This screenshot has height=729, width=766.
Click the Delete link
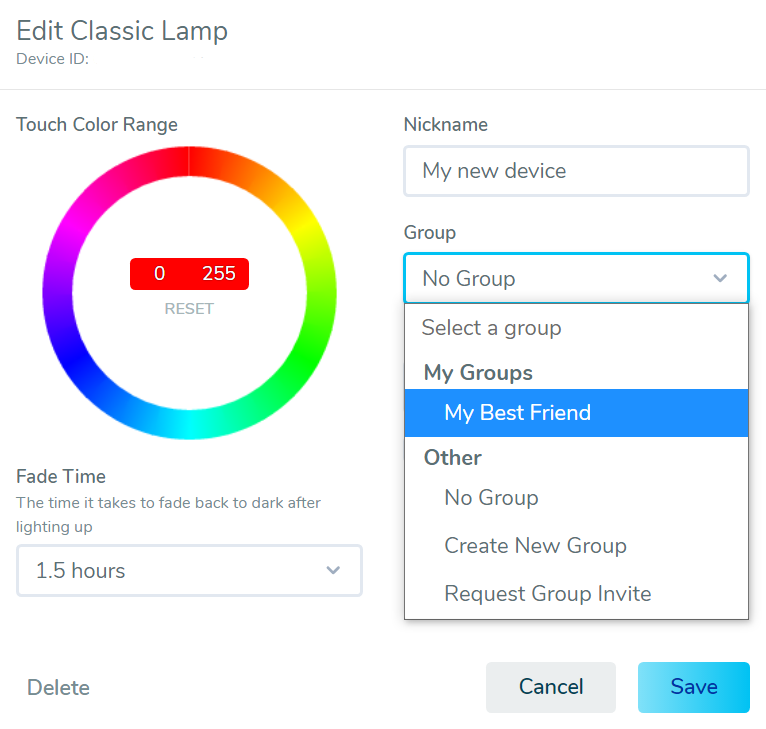(59, 687)
